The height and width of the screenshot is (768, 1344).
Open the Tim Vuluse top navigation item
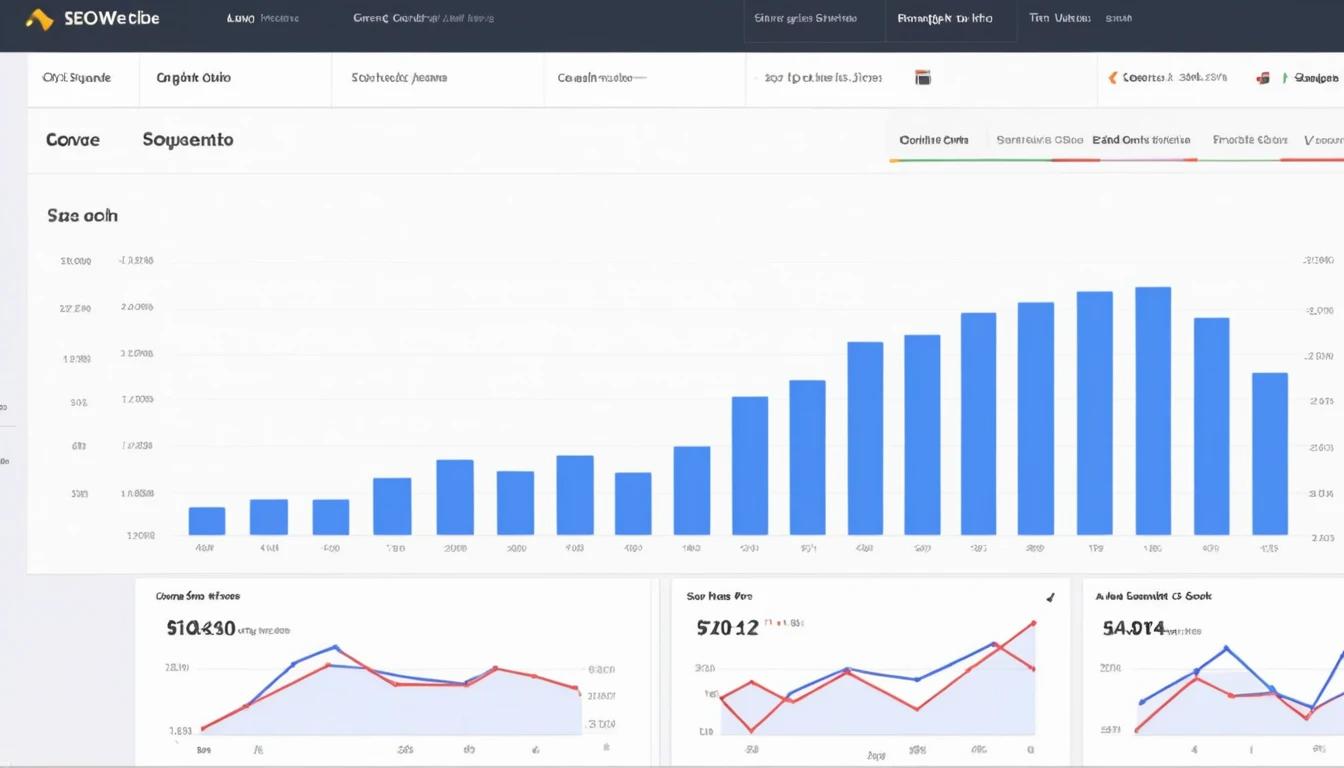point(1059,18)
